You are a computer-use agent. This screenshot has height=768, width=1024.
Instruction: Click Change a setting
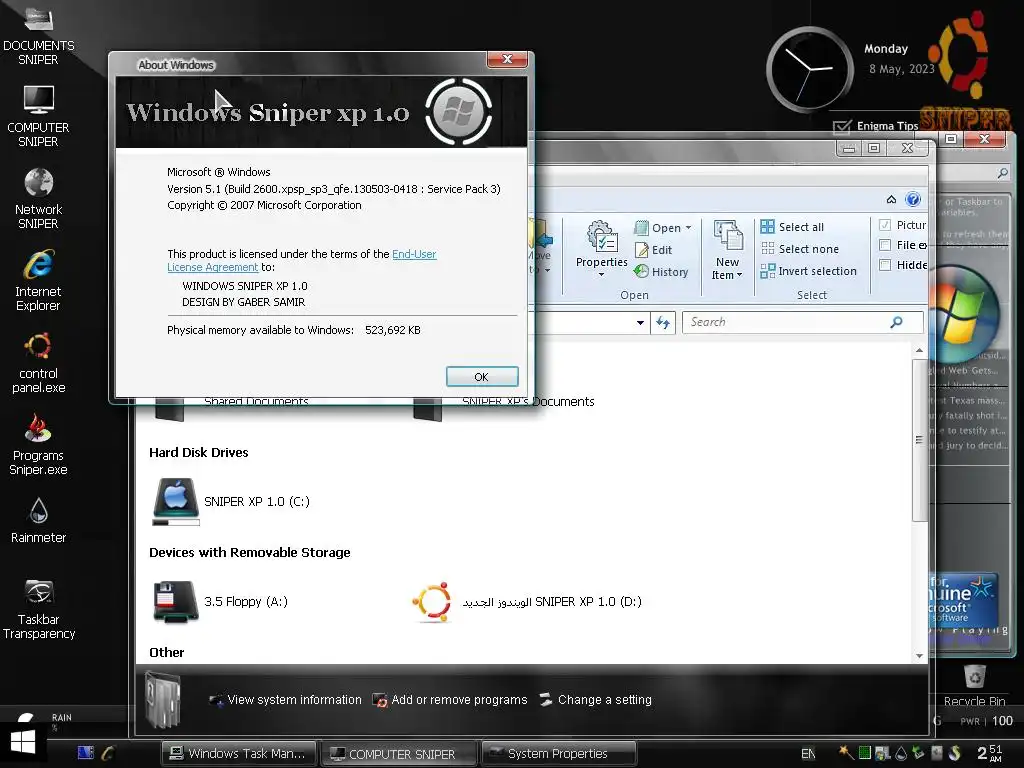pos(596,699)
